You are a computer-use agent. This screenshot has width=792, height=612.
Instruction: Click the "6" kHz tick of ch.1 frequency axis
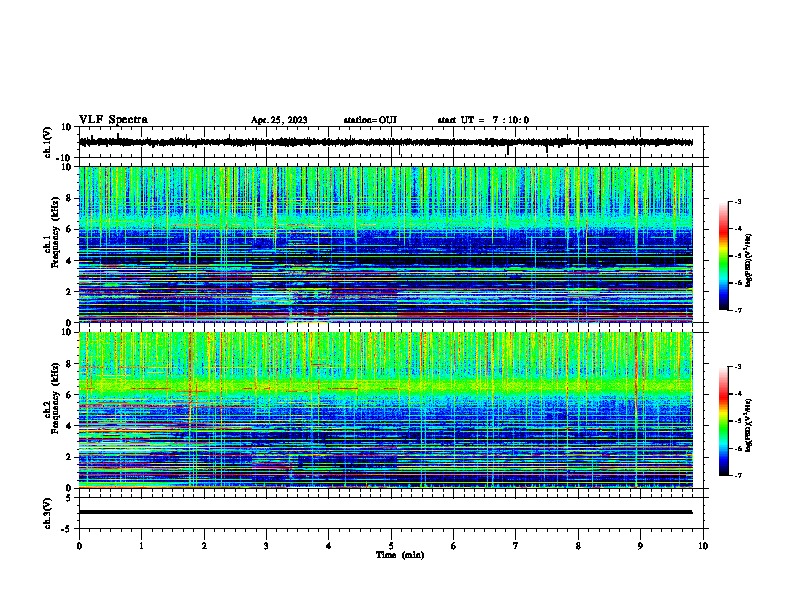click(69, 229)
